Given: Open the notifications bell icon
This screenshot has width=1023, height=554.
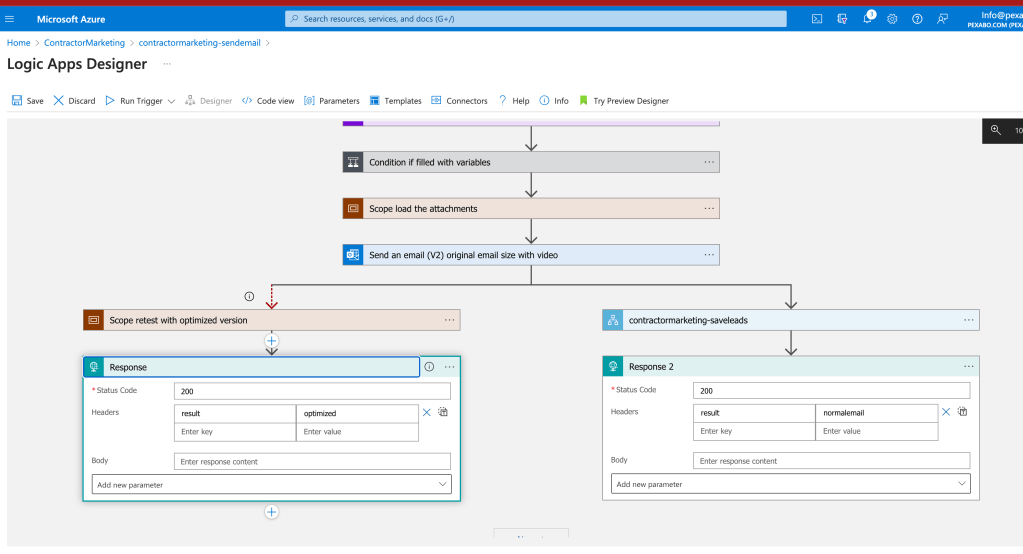Looking at the screenshot, I should (x=868, y=18).
